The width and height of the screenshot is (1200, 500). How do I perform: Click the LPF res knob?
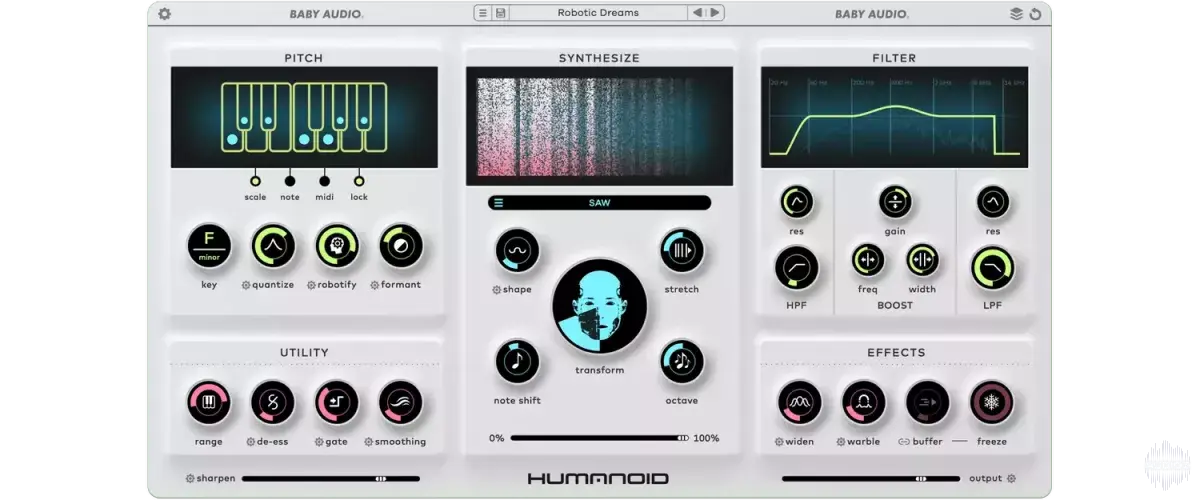click(x=993, y=203)
